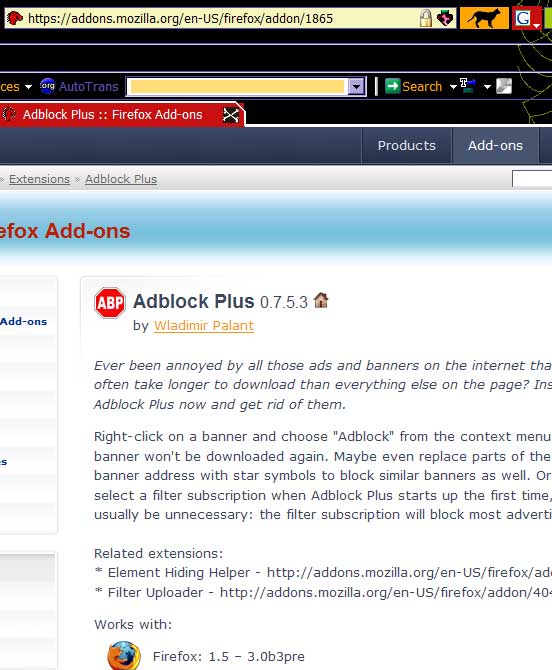Click the grey highlighter toolbar icon
This screenshot has height=670, width=552.
pyautogui.click(x=504, y=86)
